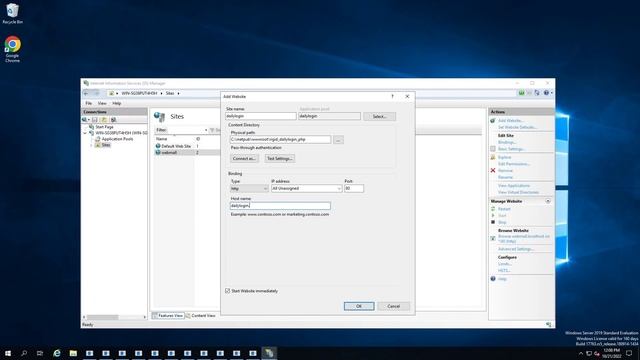Click the Browse webmail icon in Actions
This screenshot has width=640, height=360.
(x=493, y=238)
